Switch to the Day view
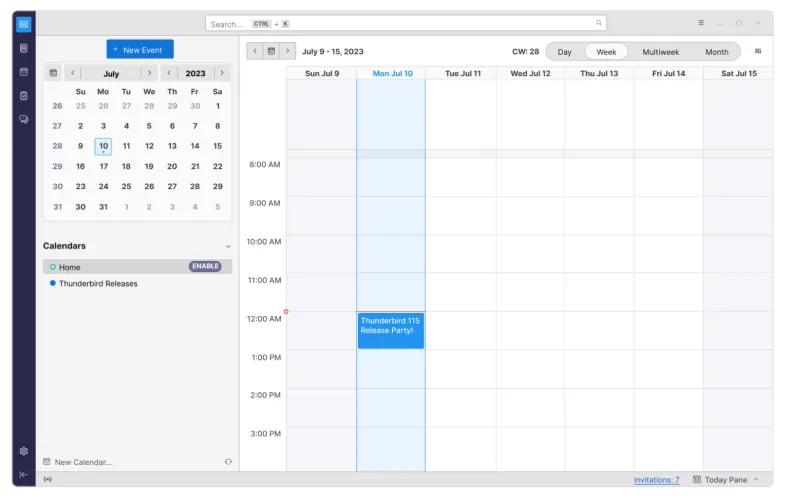The image size is (789, 500). (565, 52)
